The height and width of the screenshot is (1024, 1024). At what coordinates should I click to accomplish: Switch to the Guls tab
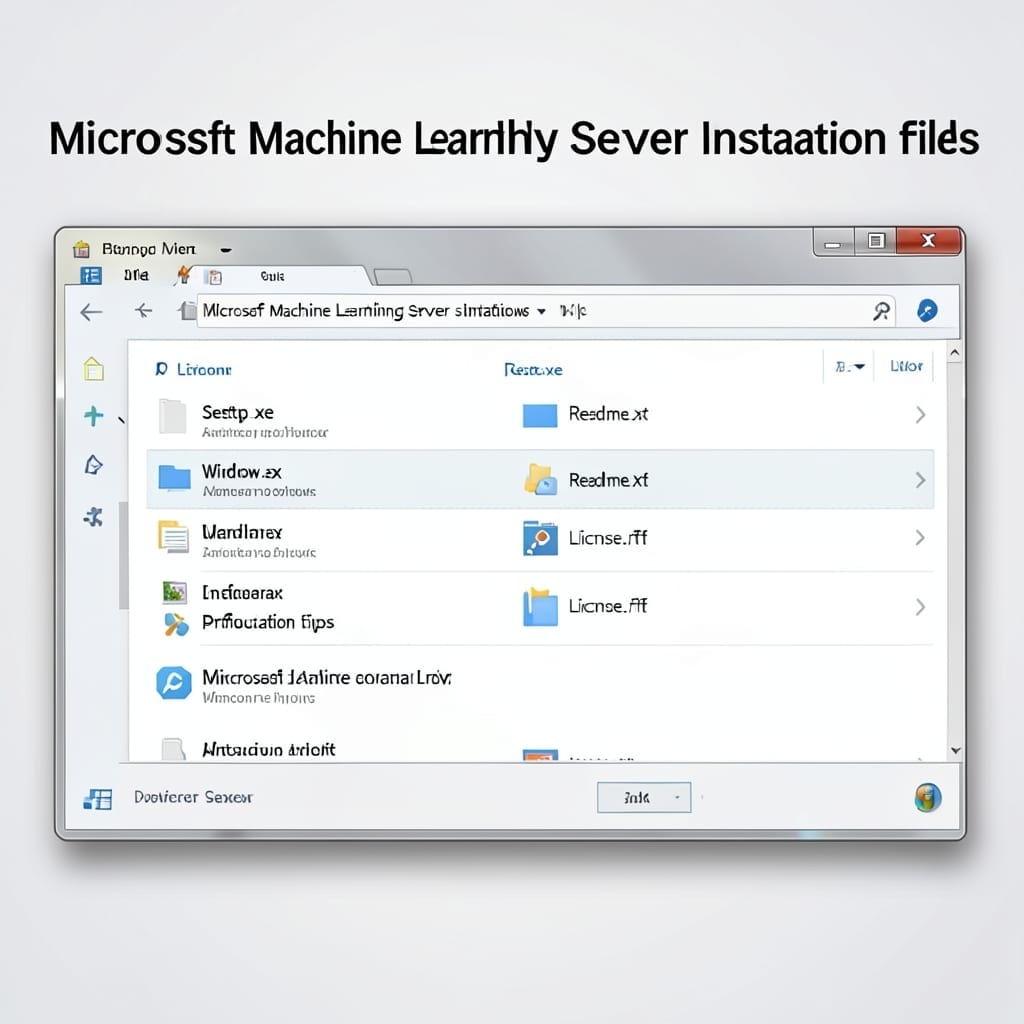point(272,276)
